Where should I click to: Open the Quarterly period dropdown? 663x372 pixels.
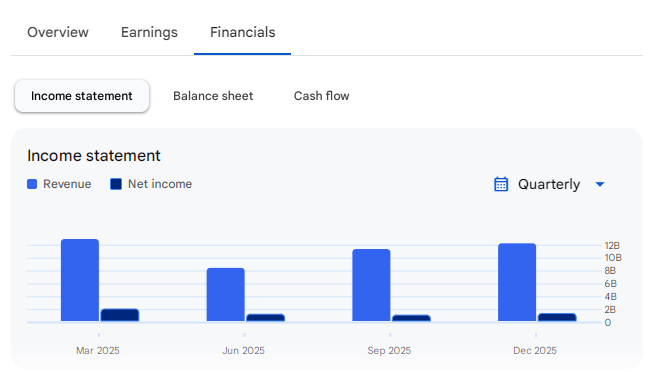click(549, 184)
